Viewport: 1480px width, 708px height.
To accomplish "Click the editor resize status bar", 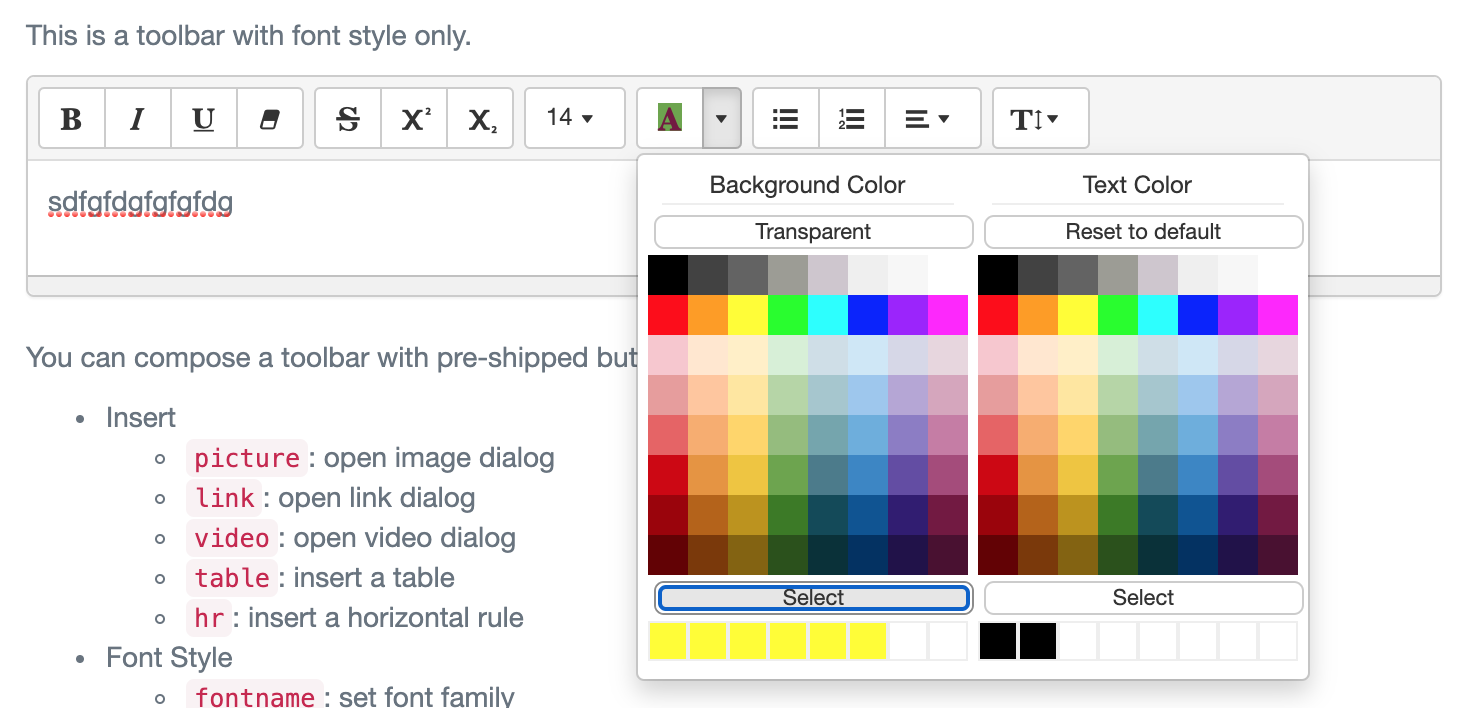I will click(332, 286).
